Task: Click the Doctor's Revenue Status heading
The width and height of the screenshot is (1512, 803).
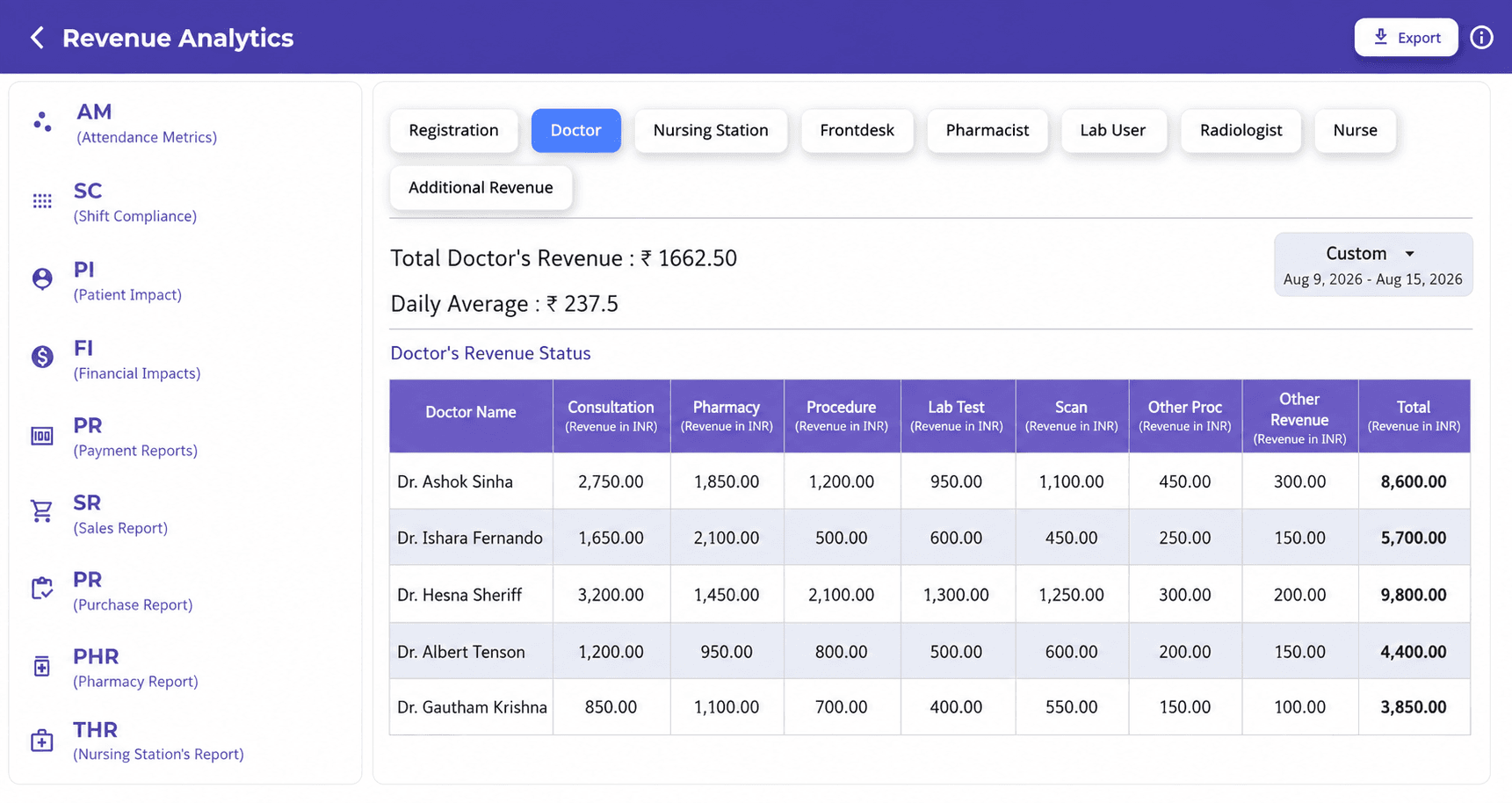Action: coord(490,353)
